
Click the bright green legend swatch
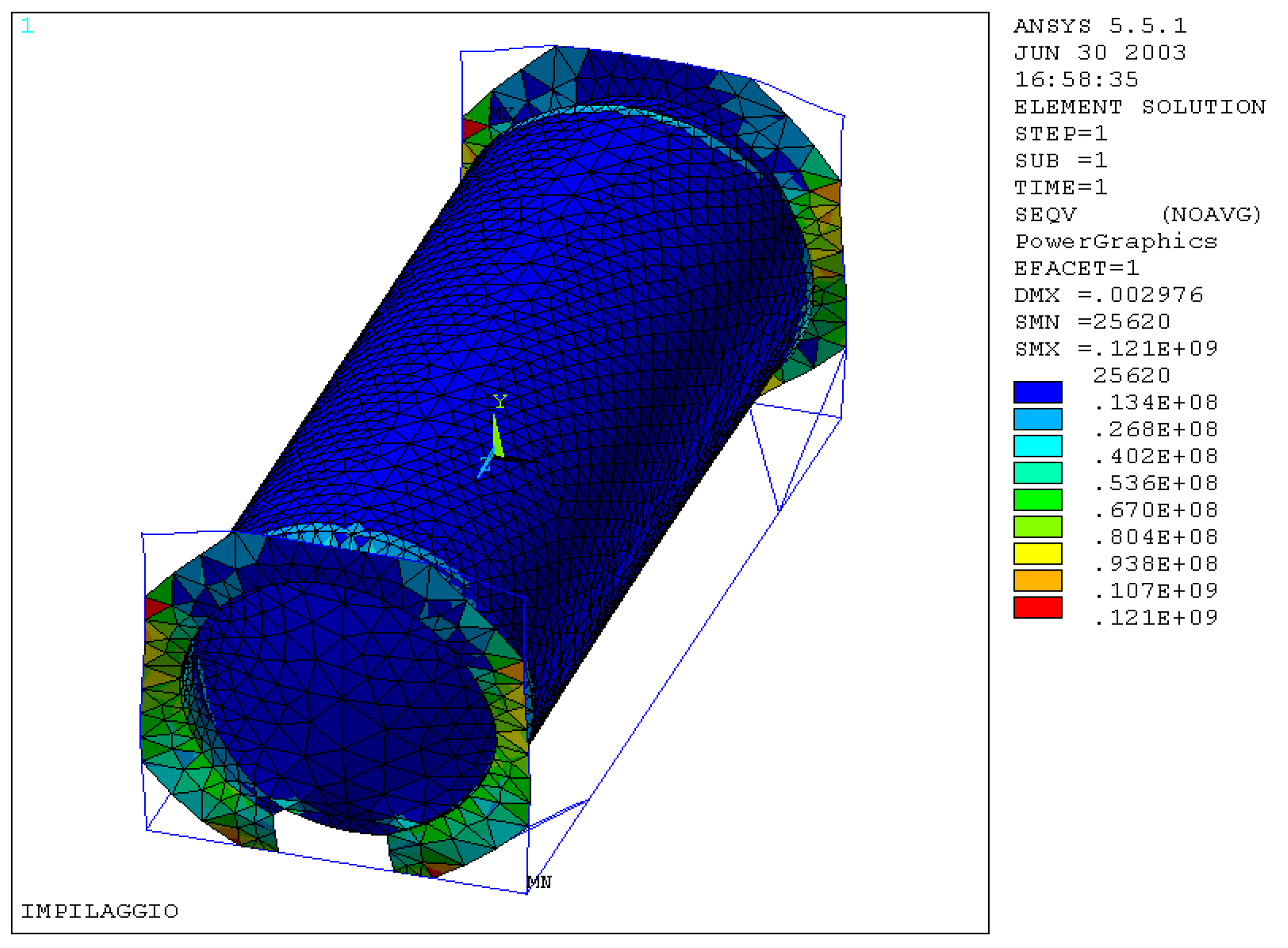coord(1037,499)
